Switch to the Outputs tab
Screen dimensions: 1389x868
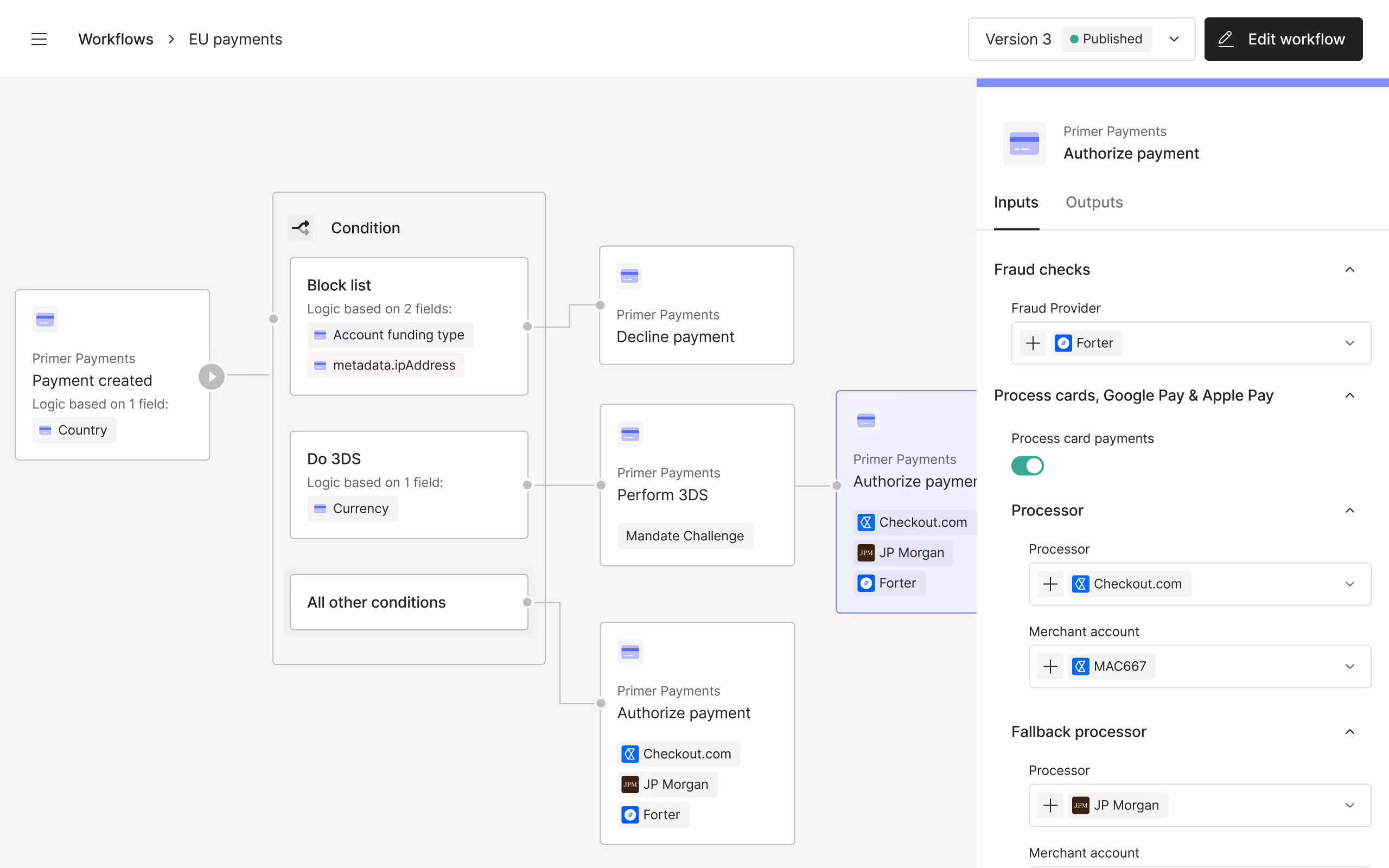[x=1094, y=202]
